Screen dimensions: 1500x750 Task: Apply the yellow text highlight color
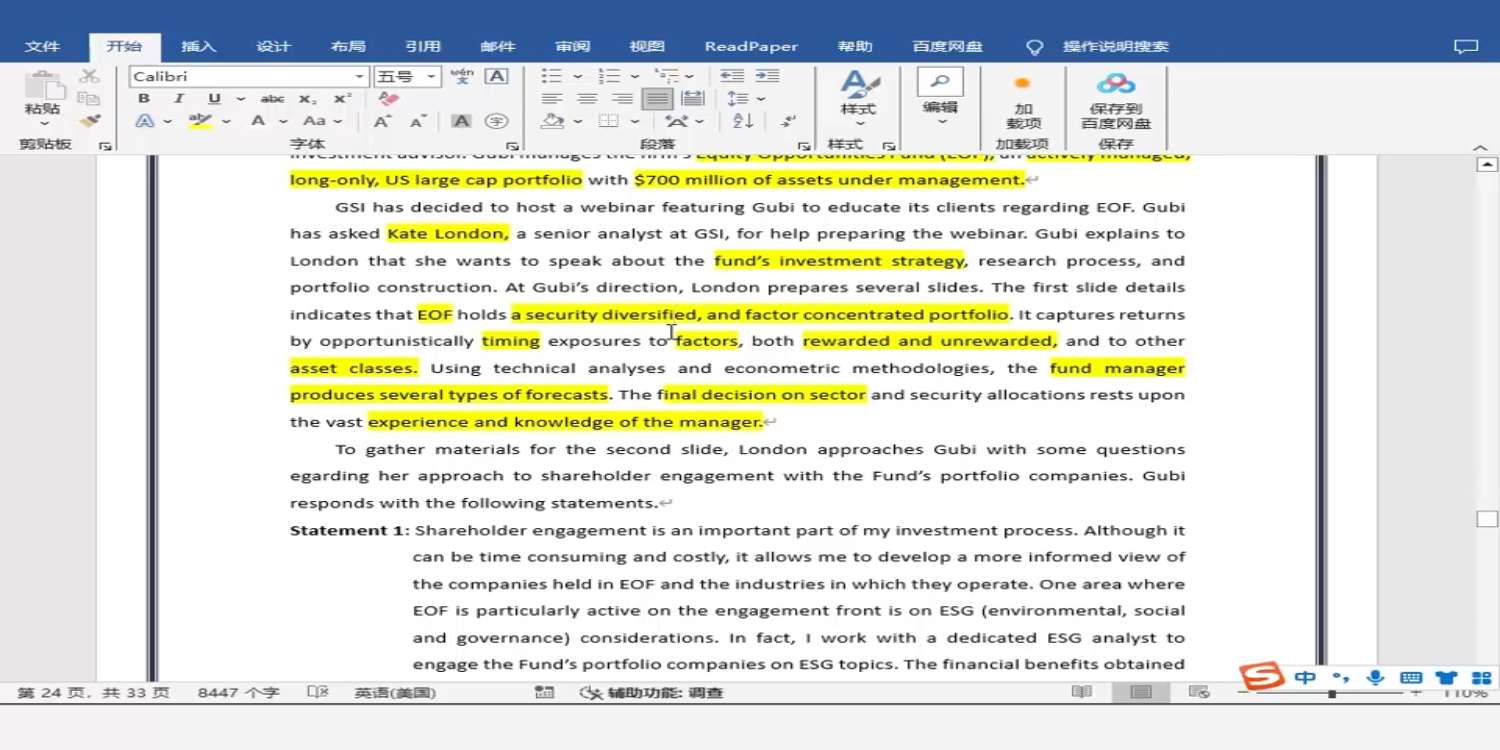pyautogui.click(x=200, y=121)
